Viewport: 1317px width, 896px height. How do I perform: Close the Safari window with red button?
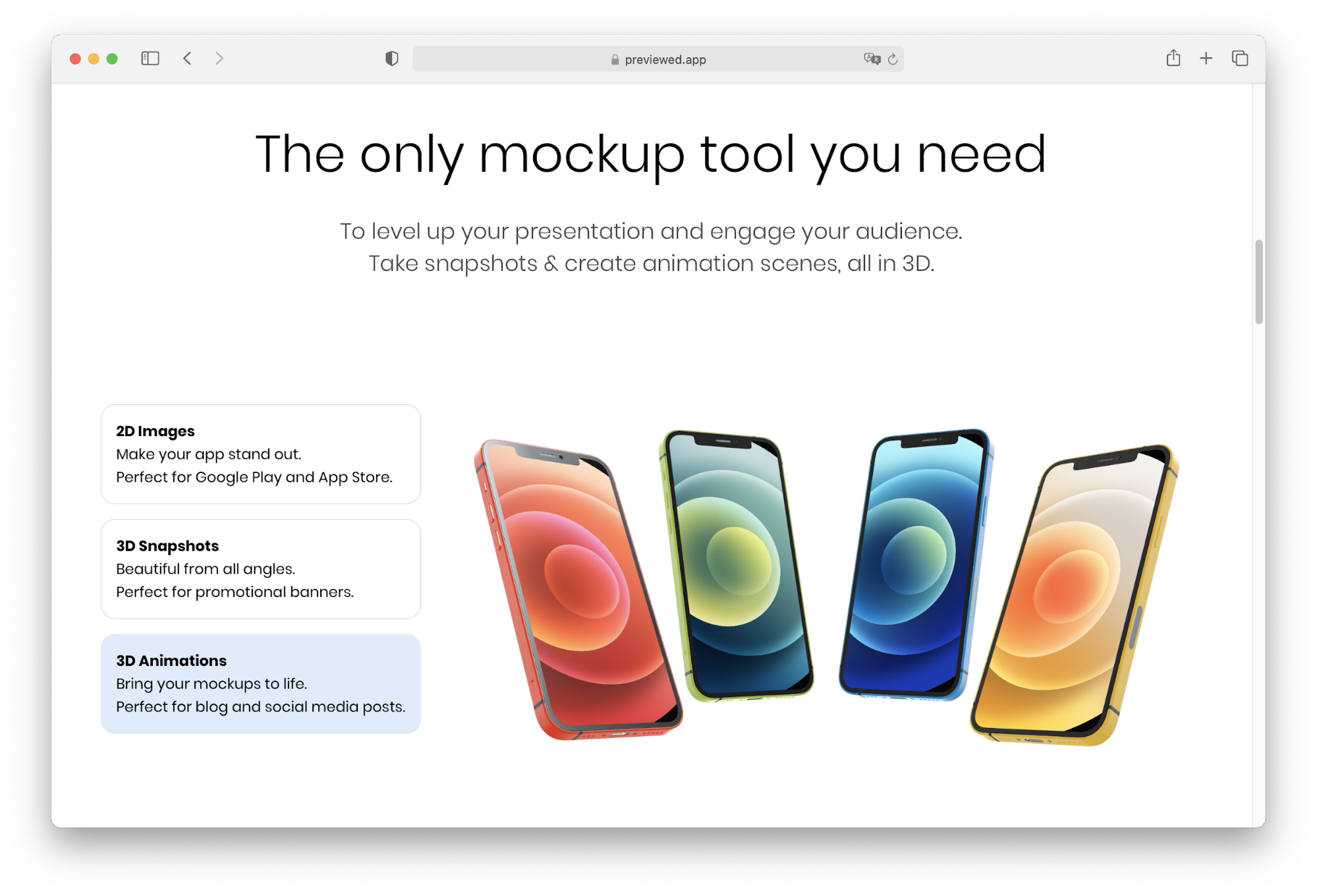pyautogui.click(x=75, y=59)
